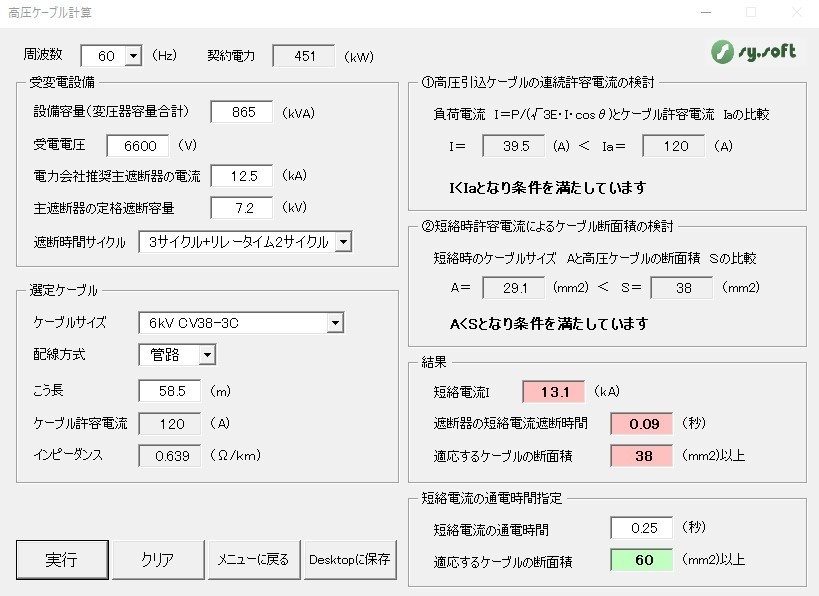Edit the 電力会社推奨主遮断器の電流 field

(240, 177)
